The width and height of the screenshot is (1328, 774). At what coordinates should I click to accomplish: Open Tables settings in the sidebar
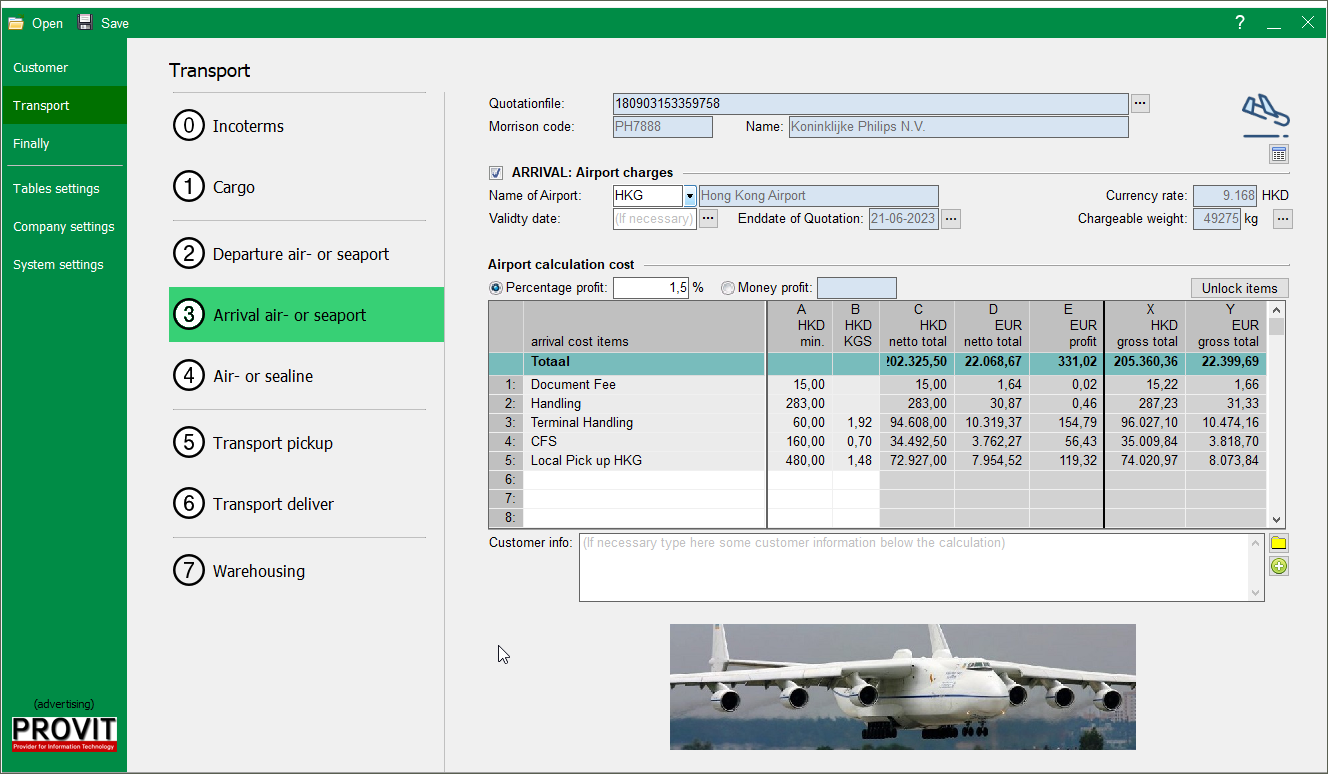point(56,189)
